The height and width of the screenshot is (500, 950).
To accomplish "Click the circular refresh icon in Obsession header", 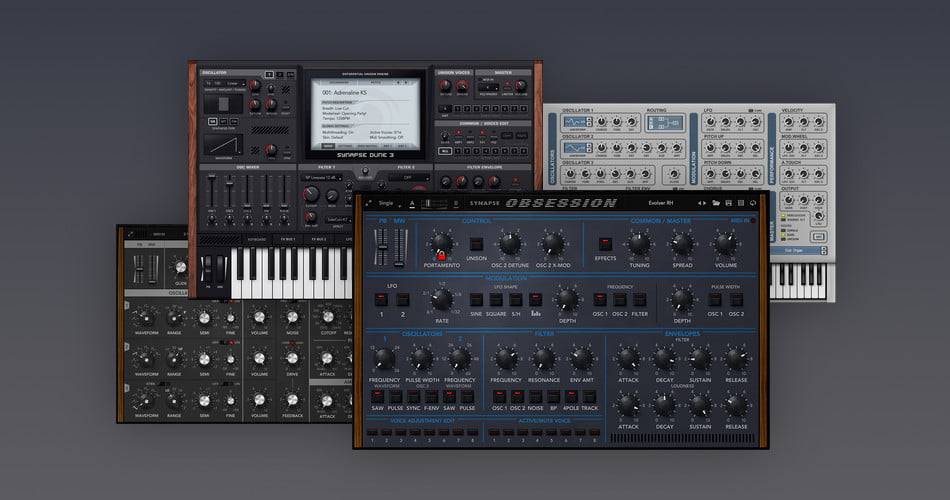I will (753, 203).
